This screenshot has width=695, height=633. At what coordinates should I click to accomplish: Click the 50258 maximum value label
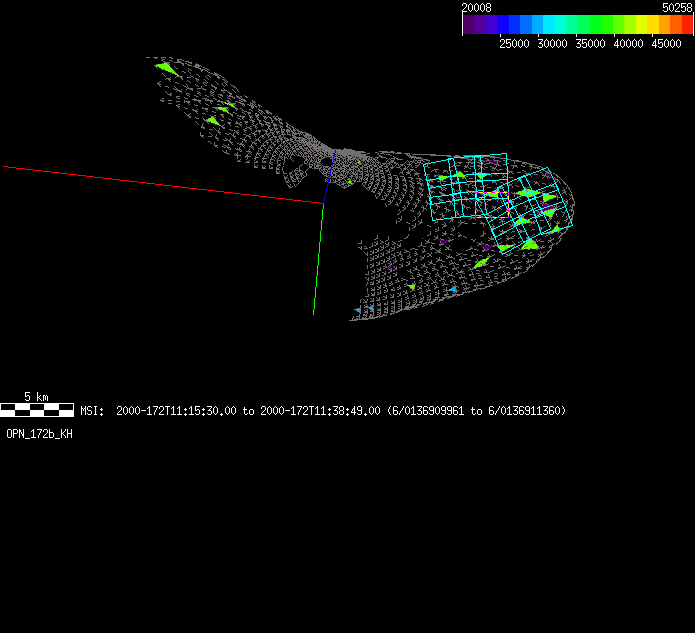677,7
